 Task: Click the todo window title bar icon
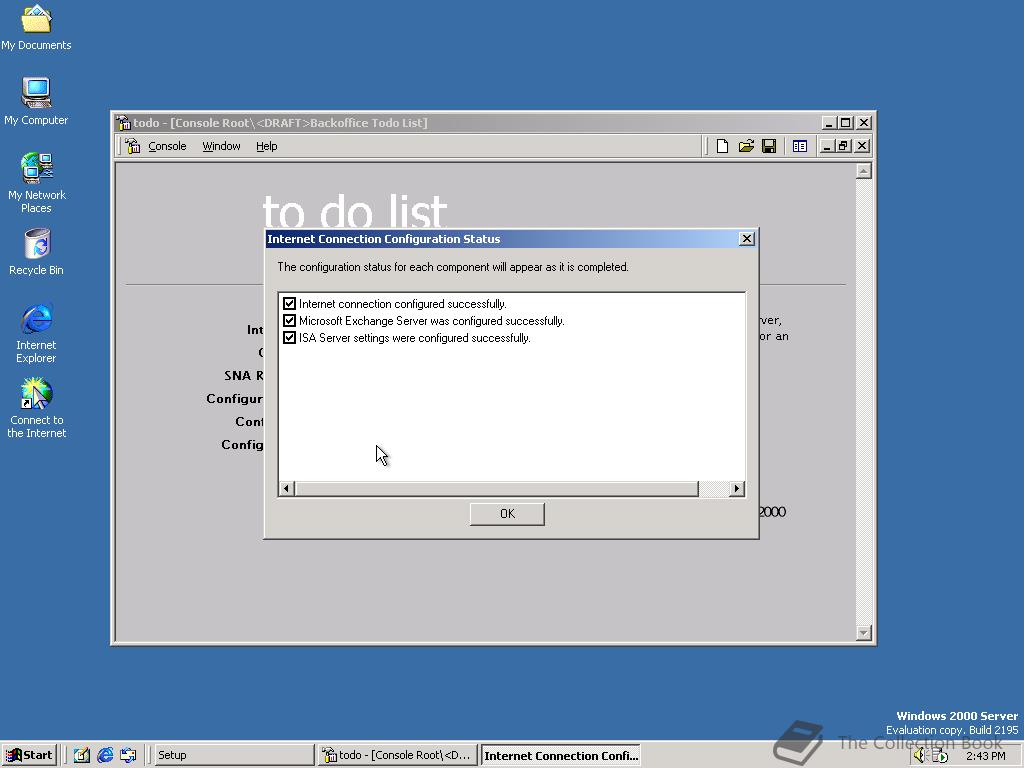pos(123,123)
